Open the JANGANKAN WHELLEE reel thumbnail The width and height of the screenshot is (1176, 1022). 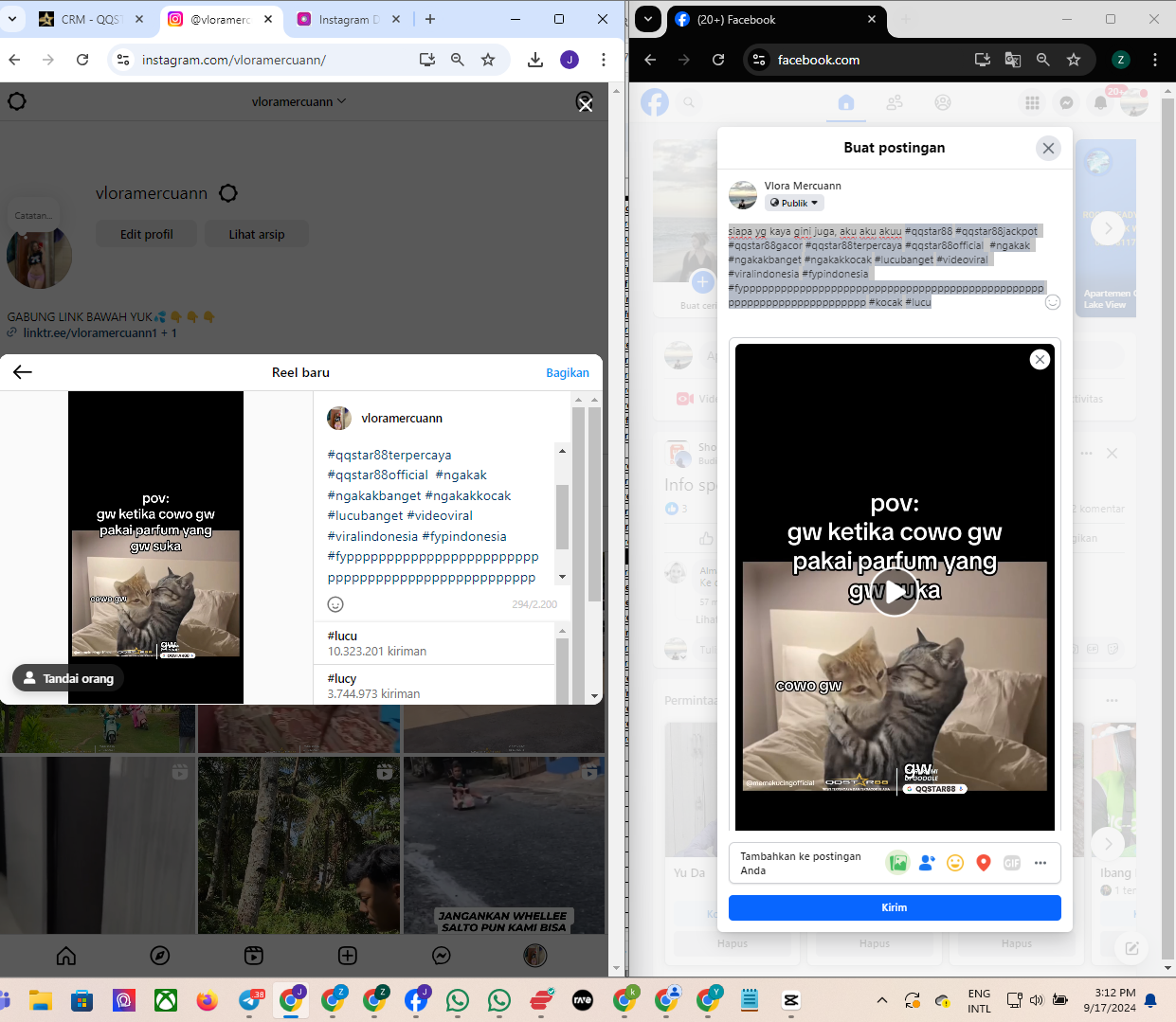[504, 845]
